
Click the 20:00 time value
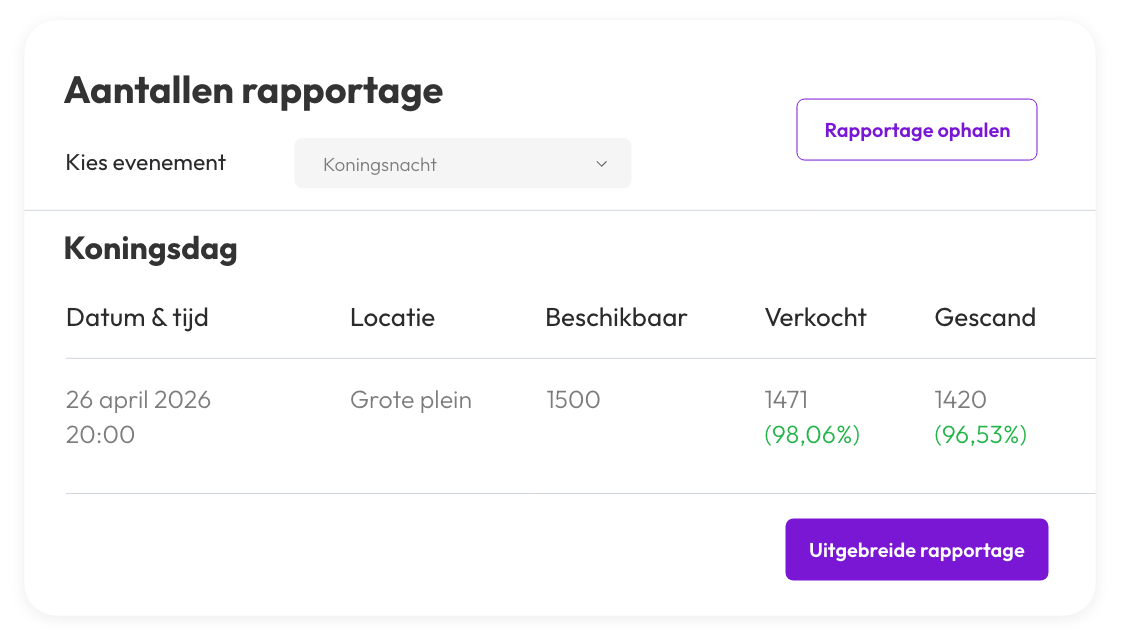[100, 435]
